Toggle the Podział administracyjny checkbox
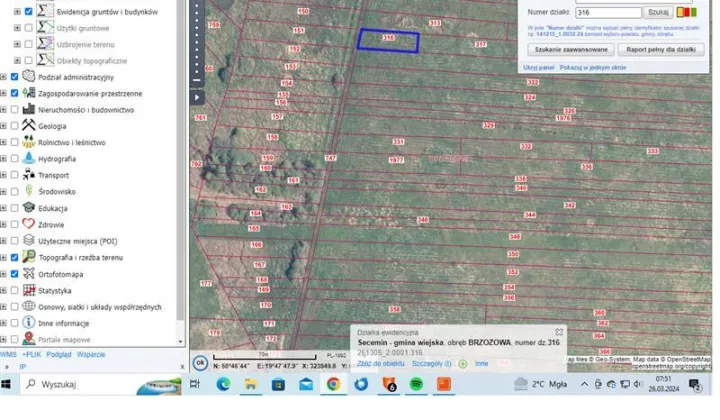Image resolution: width=720 pixels, height=420 pixels. pyautogui.click(x=14, y=77)
